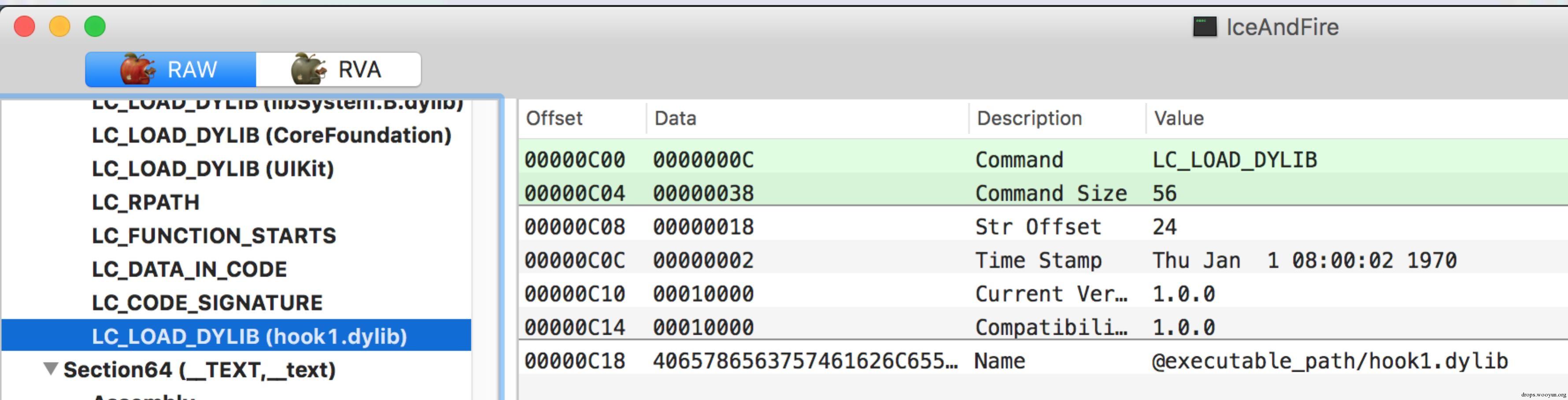1568x400 pixels.
Task: Click the Value column header
Action: 1179,118
